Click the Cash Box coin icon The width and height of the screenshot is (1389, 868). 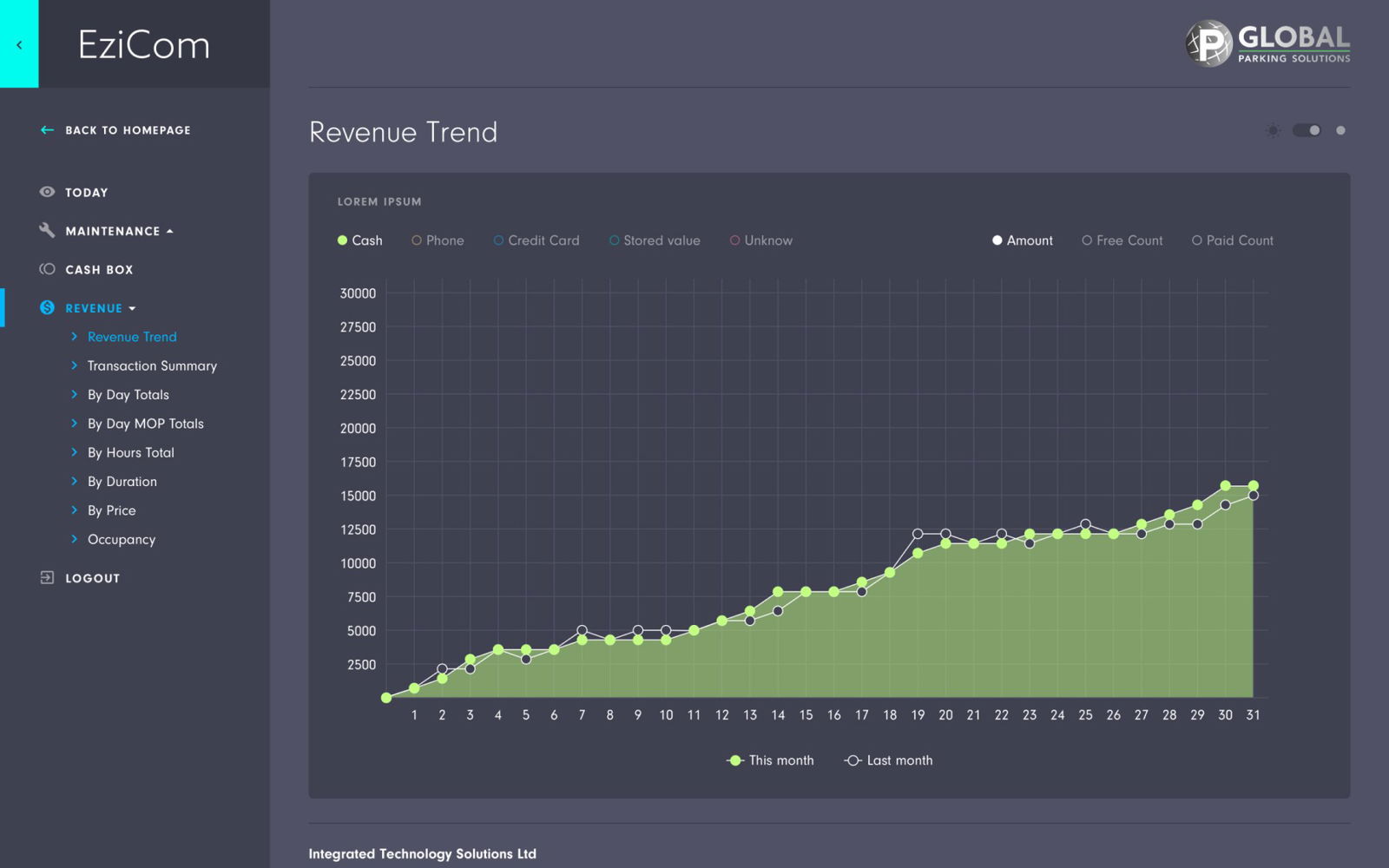[x=47, y=269]
